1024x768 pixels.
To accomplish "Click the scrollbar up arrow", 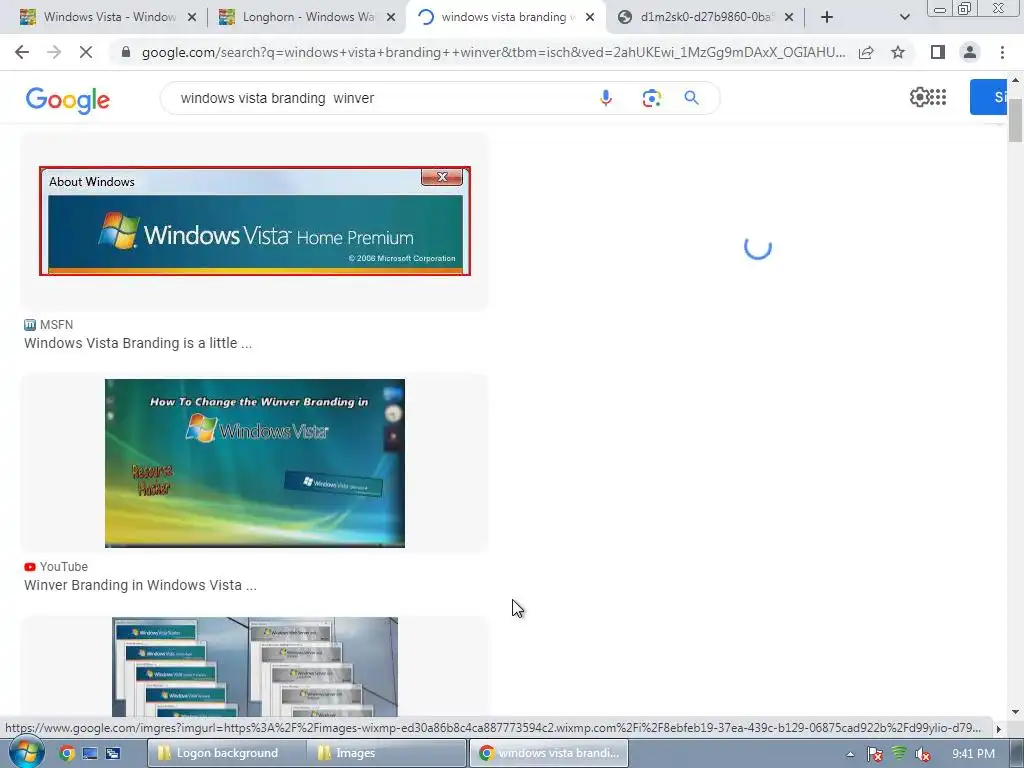I will click(x=1015, y=80).
